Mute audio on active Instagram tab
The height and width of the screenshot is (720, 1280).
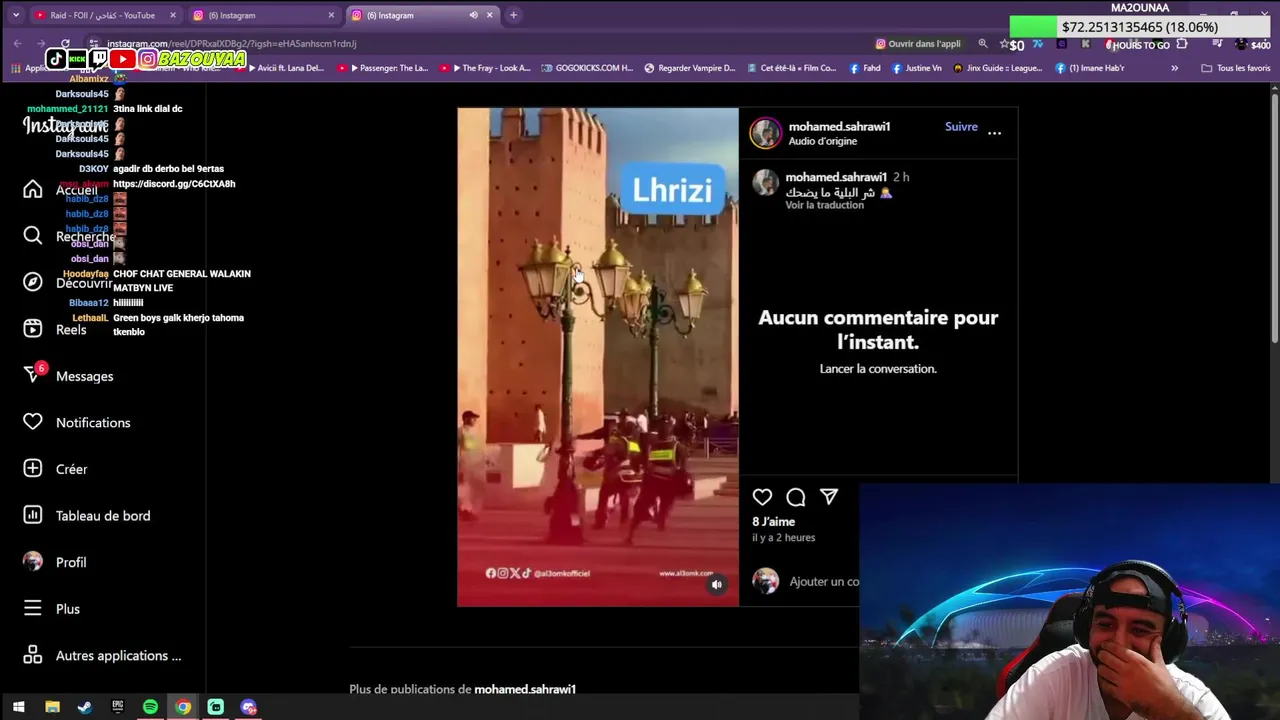click(473, 15)
